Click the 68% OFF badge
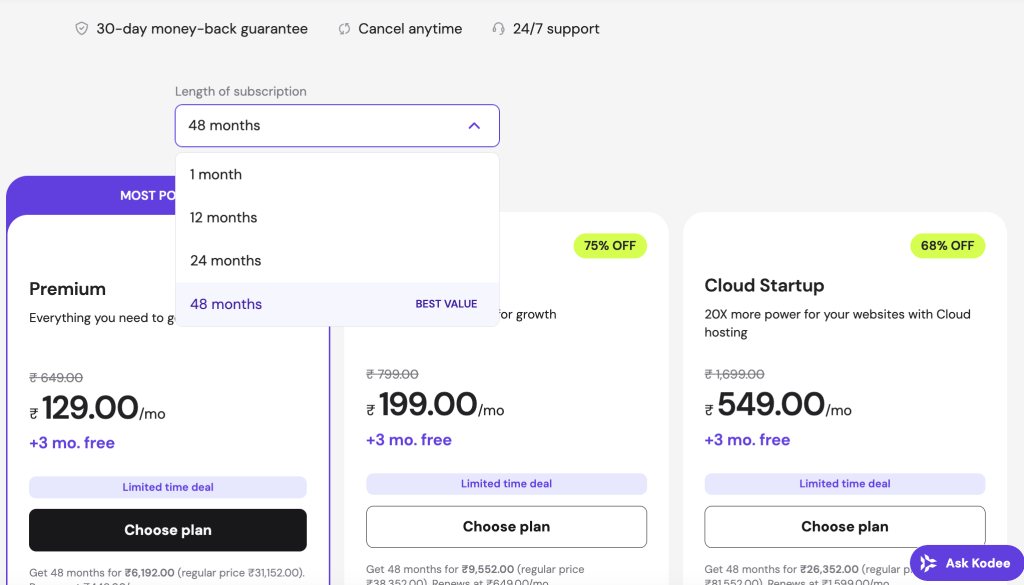 click(x=947, y=245)
